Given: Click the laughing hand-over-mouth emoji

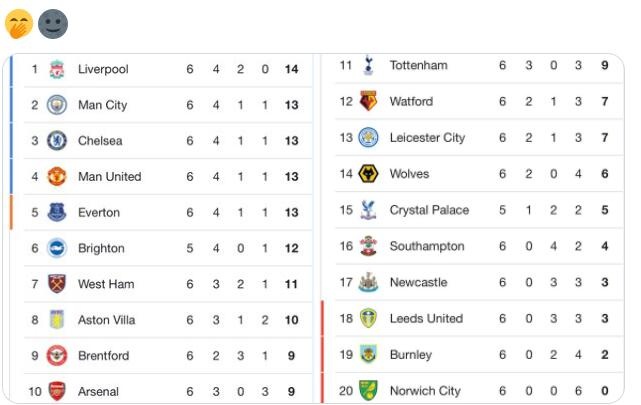Looking at the screenshot, I should coord(19,24).
